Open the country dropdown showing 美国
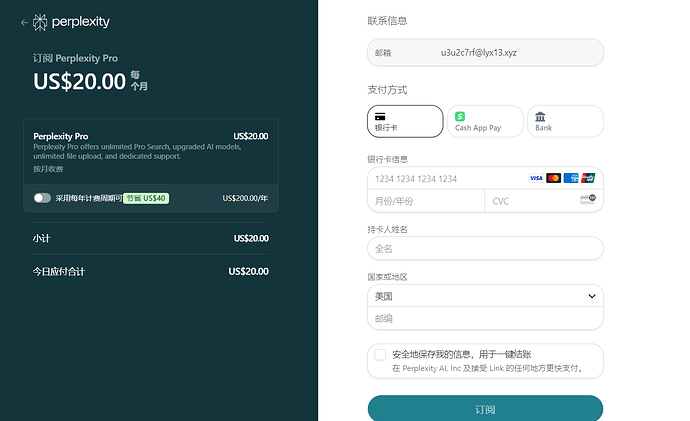The image size is (690, 421). click(485, 296)
